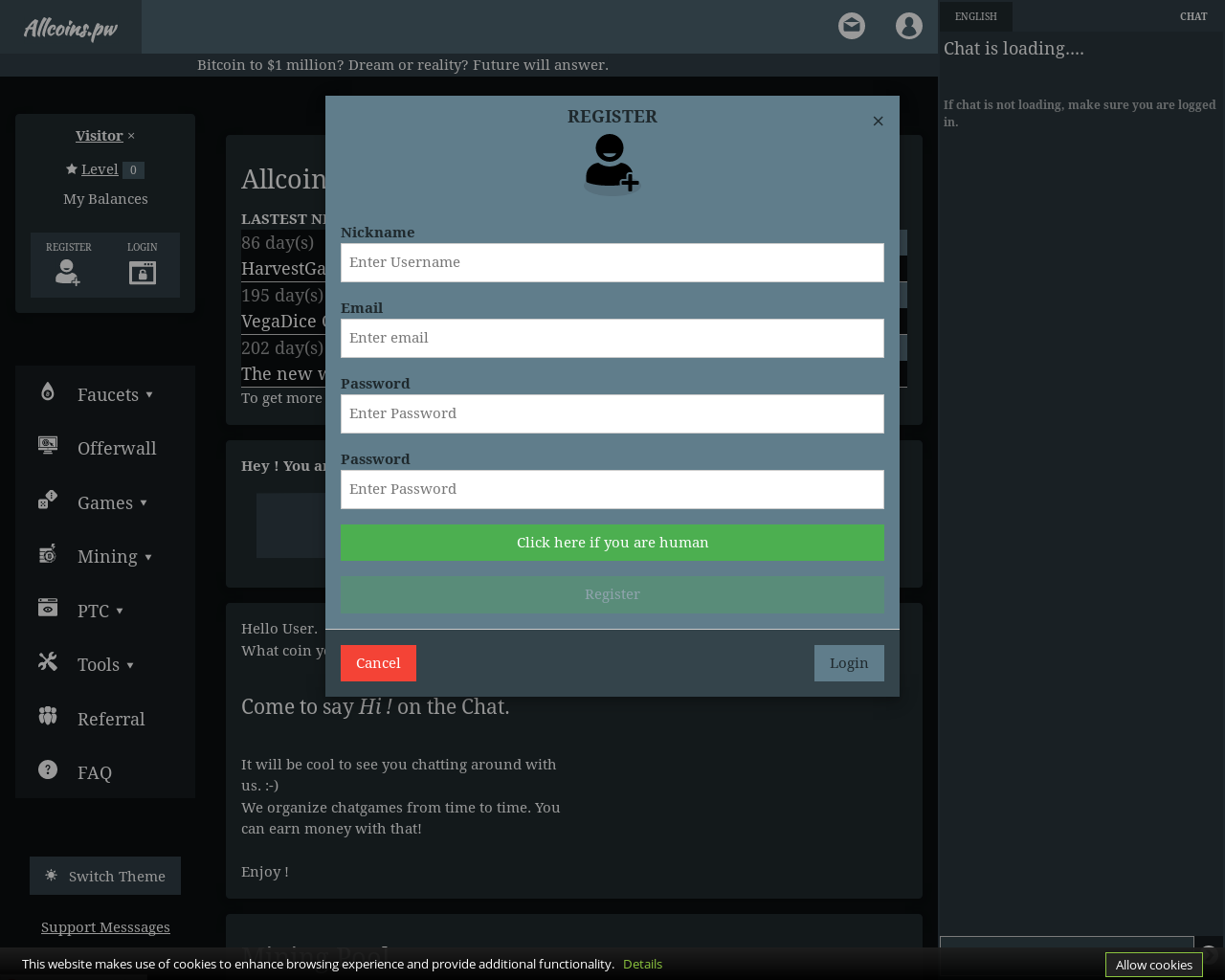Click the Level link
Image resolution: width=1225 pixels, height=980 pixels.
coord(100,169)
